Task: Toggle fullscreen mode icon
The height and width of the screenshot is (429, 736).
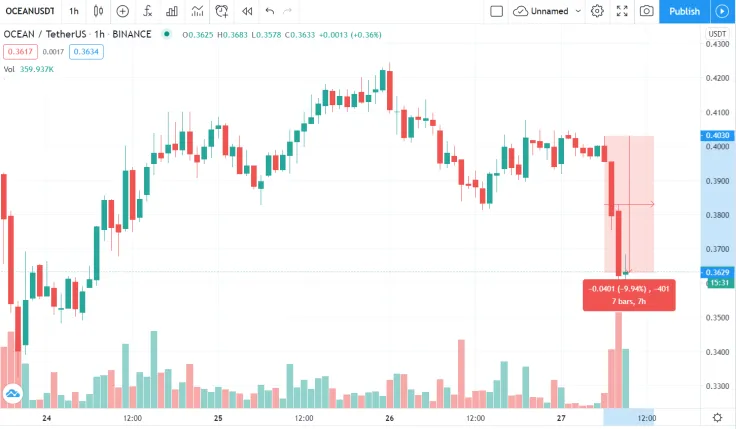Action: 622,11
